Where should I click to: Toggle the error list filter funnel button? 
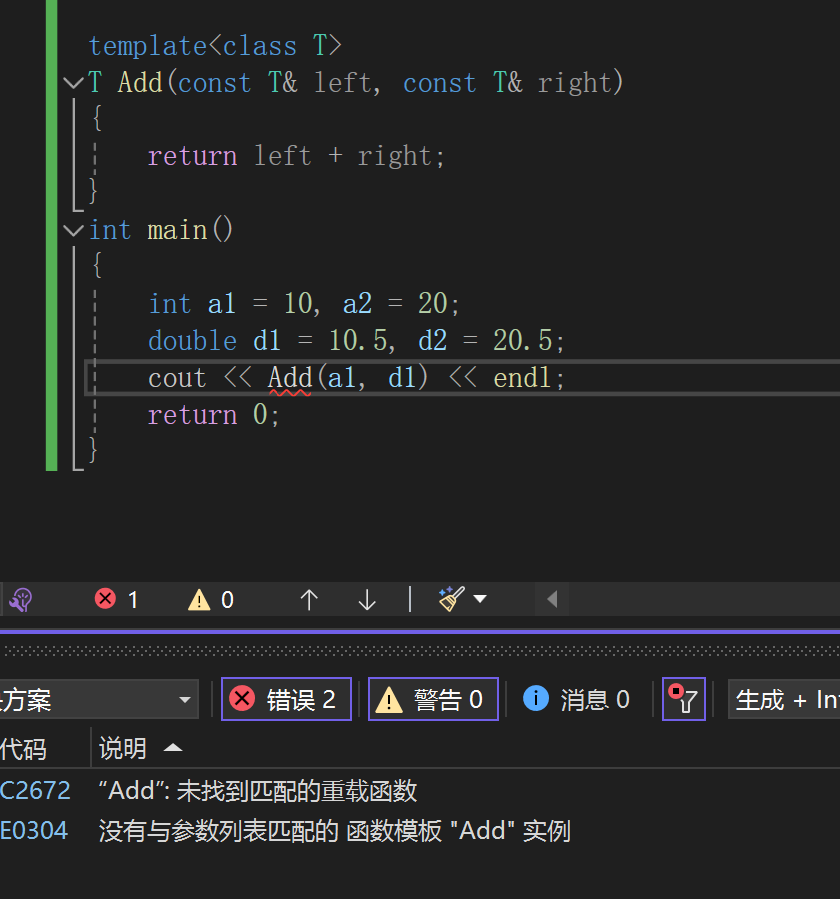point(683,699)
